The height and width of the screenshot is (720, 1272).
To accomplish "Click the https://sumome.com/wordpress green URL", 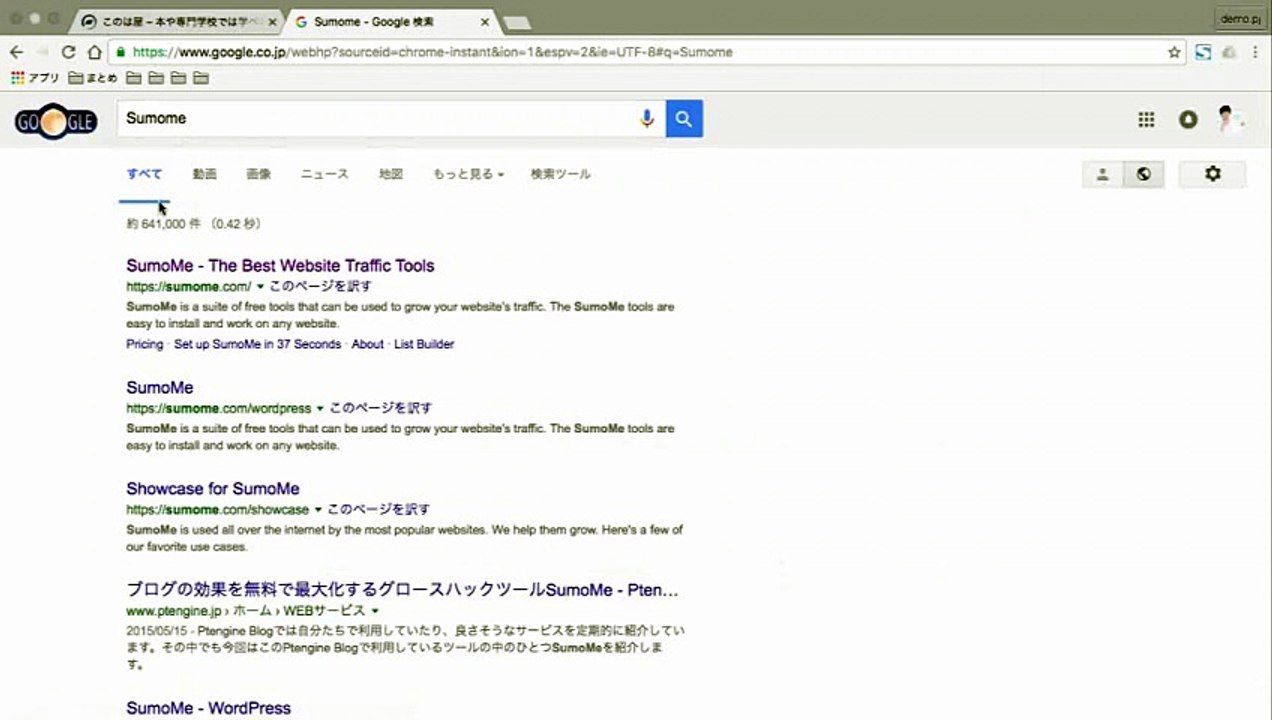I will pyautogui.click(x=218, y=408).
